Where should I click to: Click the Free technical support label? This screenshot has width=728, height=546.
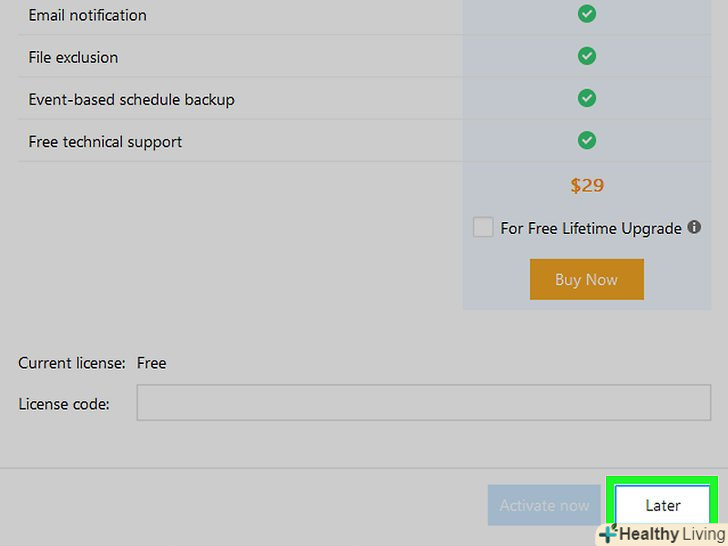tap(105, 141)
